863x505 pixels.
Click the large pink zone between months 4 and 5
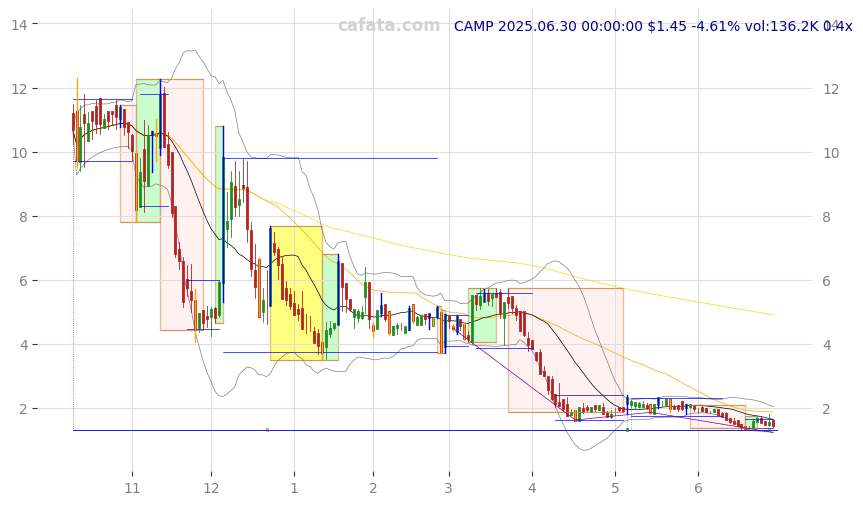pyautogui.click(x=566, y=350)
